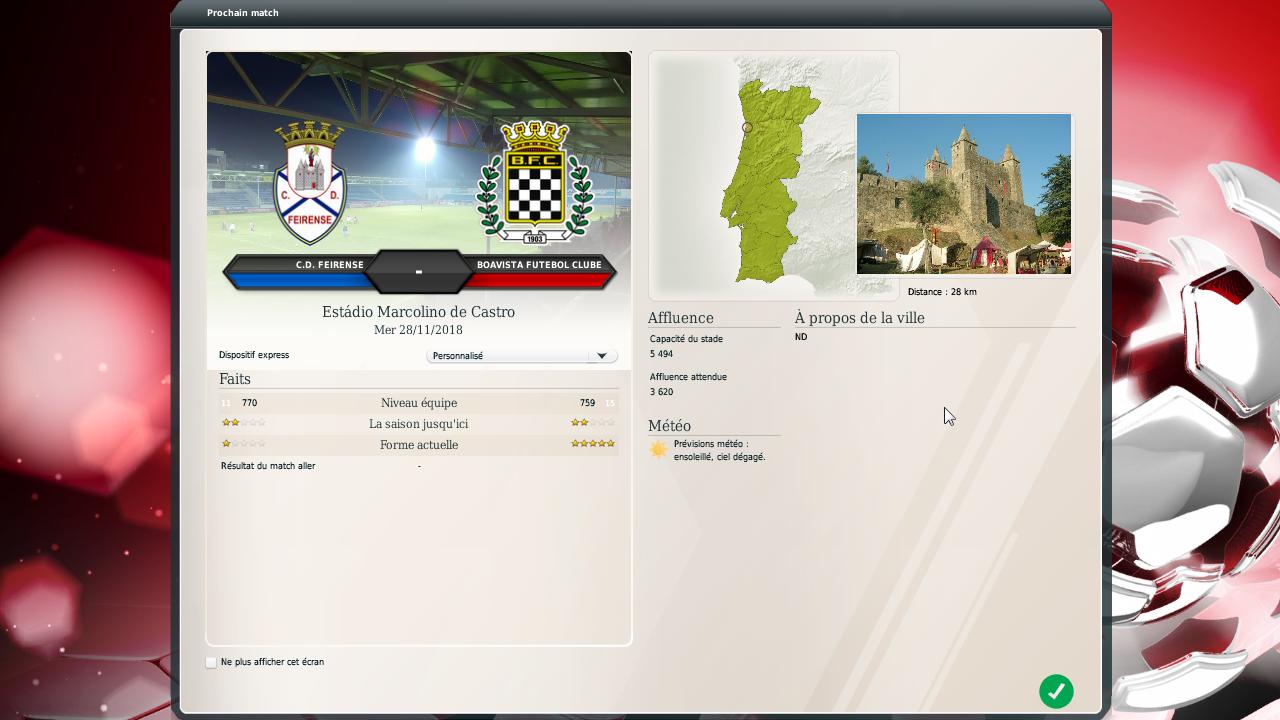The width and height of the screenshot is (1280, 720).
Task: Click Feirense team level value 770
Action: pyautogui.click(x=249, y=403)
